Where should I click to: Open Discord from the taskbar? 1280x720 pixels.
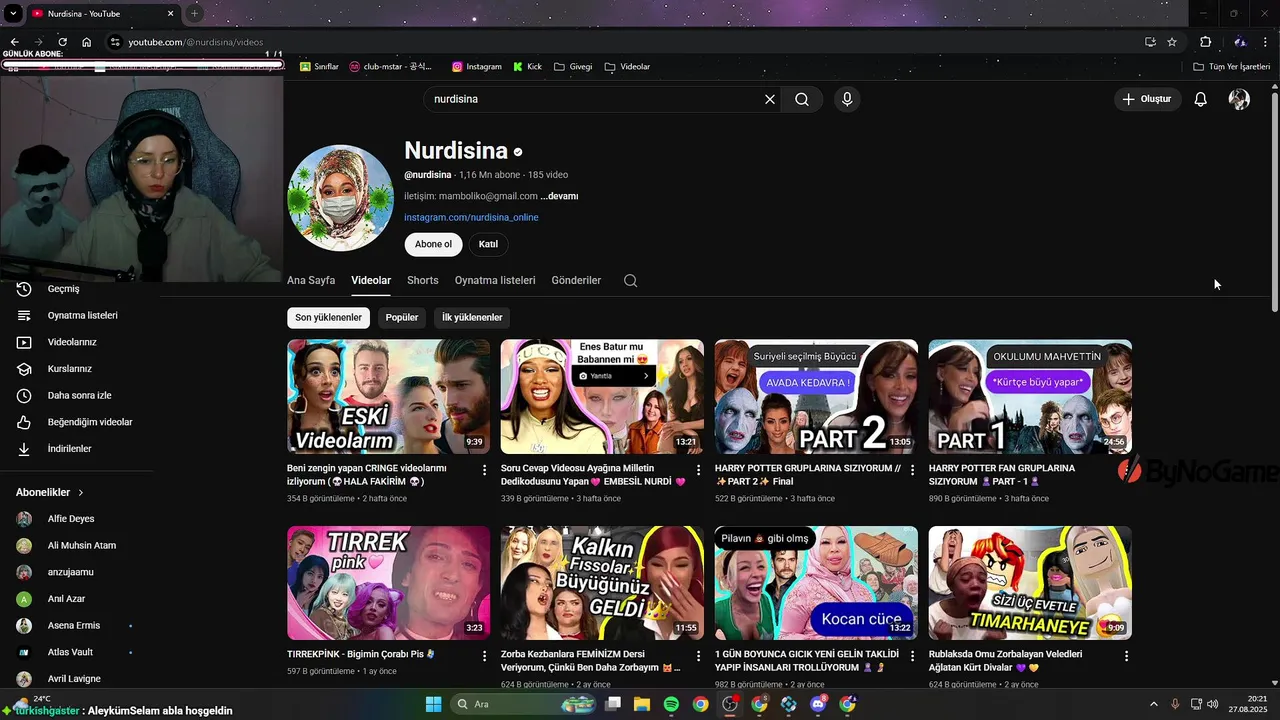coord(818,704)
